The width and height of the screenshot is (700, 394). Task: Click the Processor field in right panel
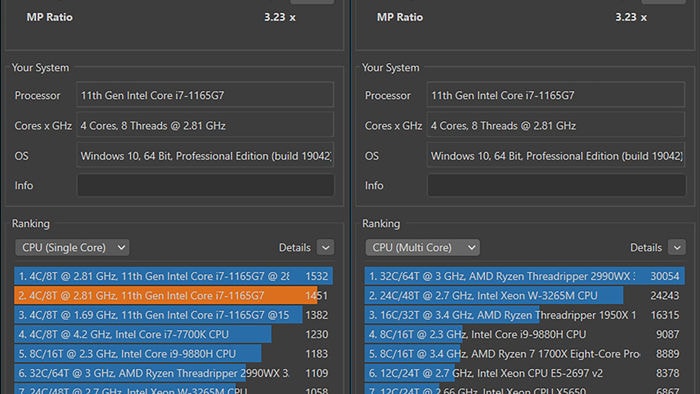pos(555,95)
